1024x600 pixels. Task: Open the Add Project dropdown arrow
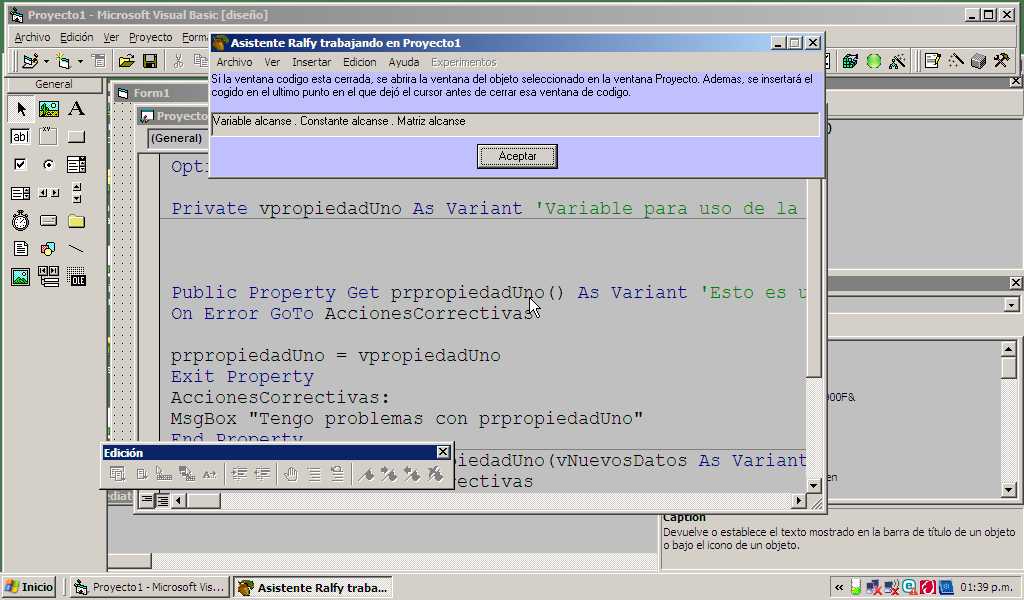pos(46,61)
